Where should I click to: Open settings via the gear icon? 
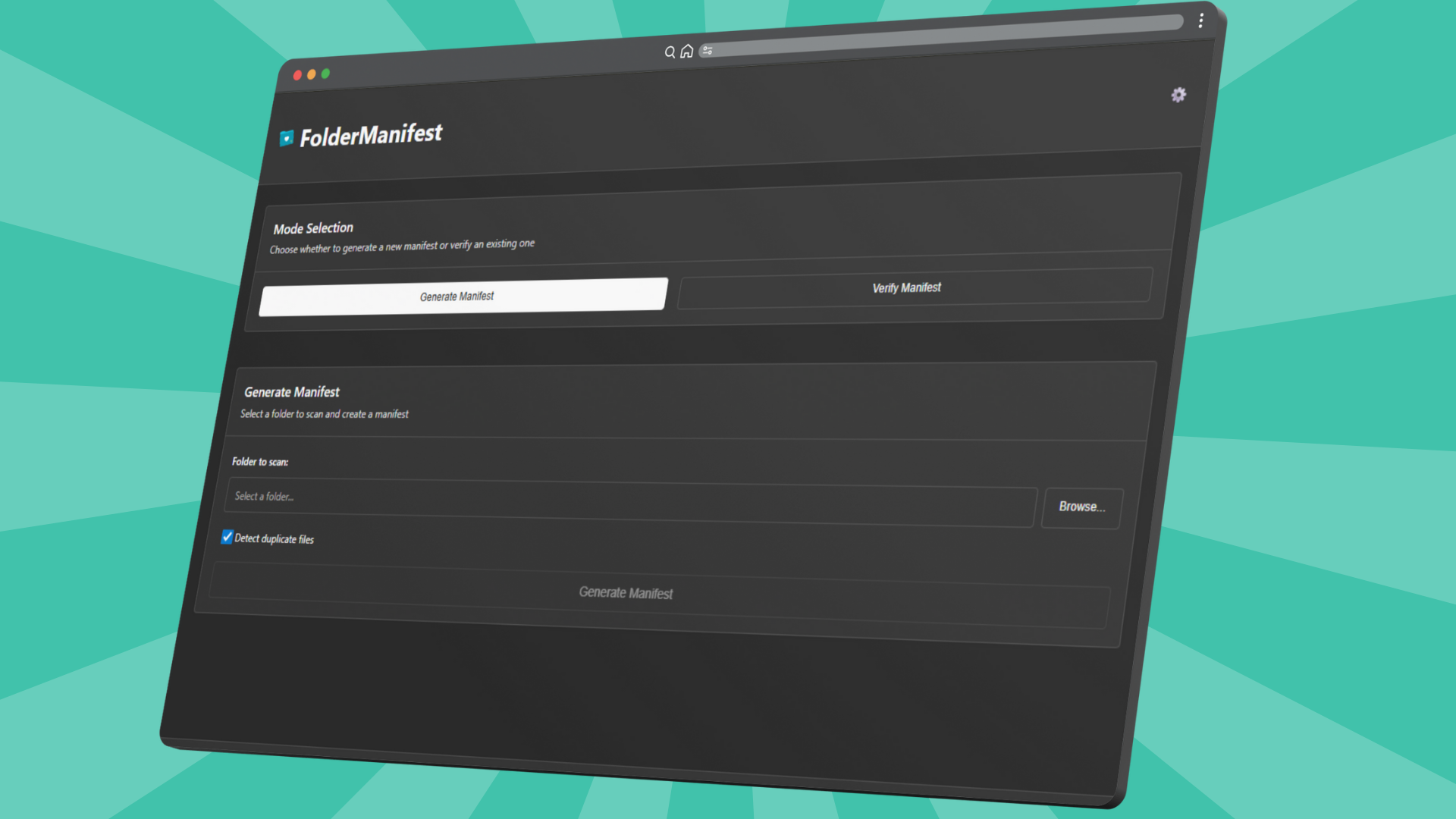pyautogui.click(x=1178, y=95)
